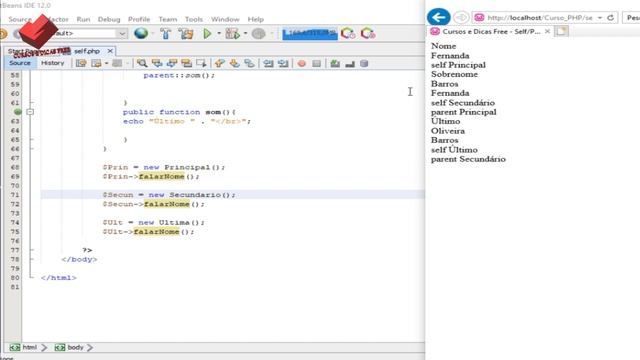
Task: Refresh the localhost page in browser
Action: click(611, 18)
